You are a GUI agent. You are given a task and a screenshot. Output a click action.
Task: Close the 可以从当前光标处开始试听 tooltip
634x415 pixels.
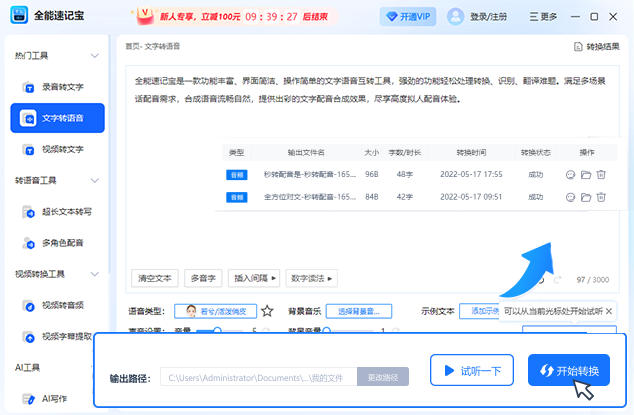[609, 311]
